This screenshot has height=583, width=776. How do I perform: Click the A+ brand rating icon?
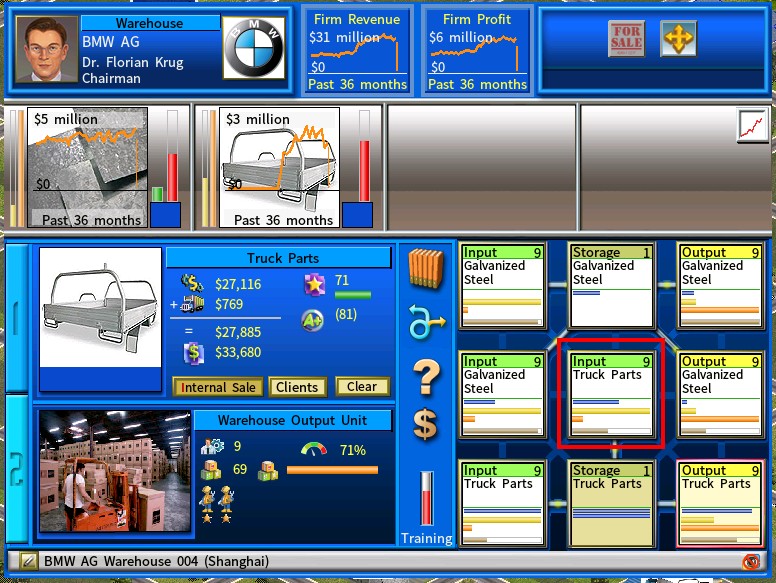point(313,321)
